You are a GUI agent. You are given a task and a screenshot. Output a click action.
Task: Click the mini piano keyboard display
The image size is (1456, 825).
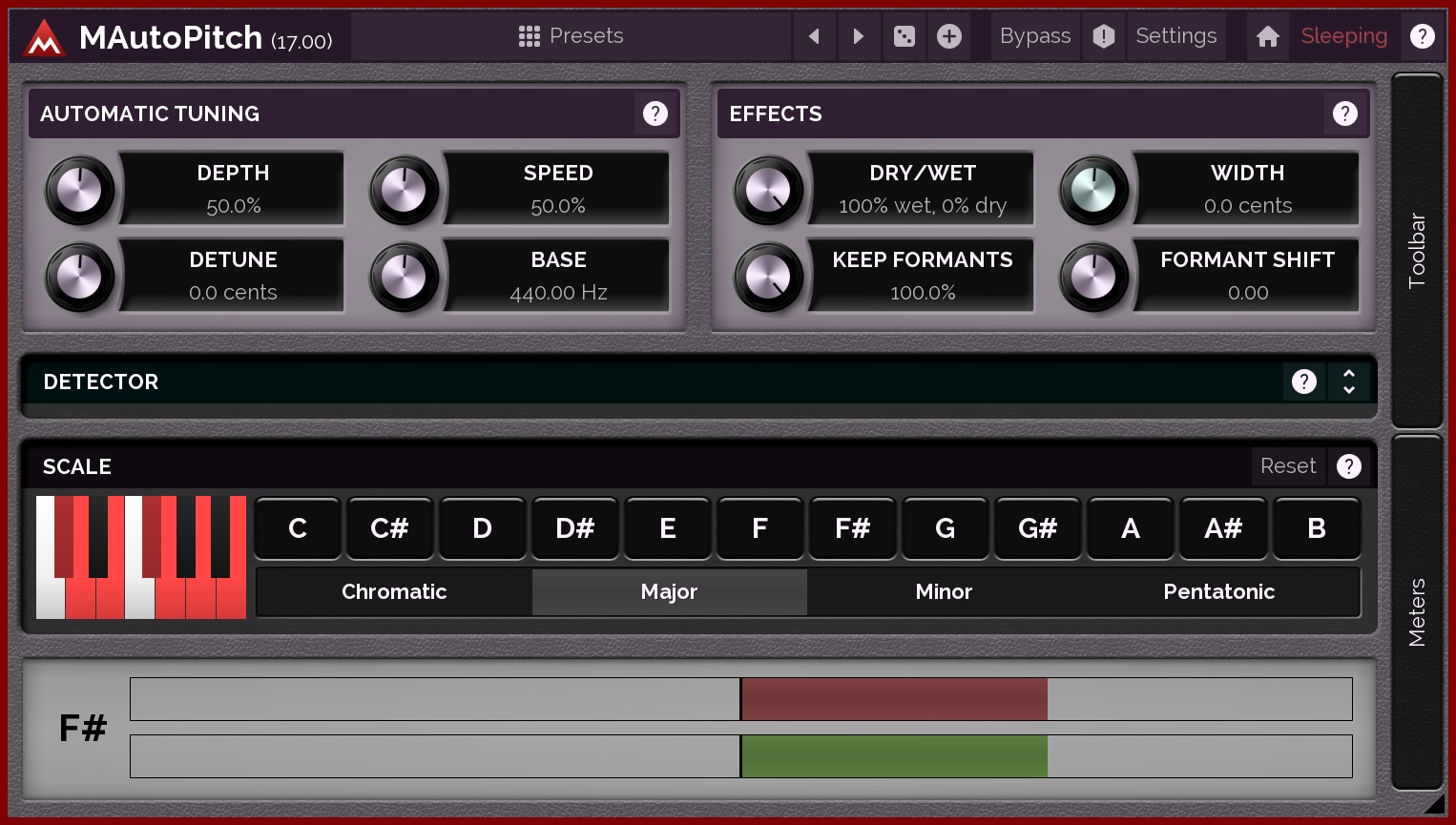tap(141, 557)
